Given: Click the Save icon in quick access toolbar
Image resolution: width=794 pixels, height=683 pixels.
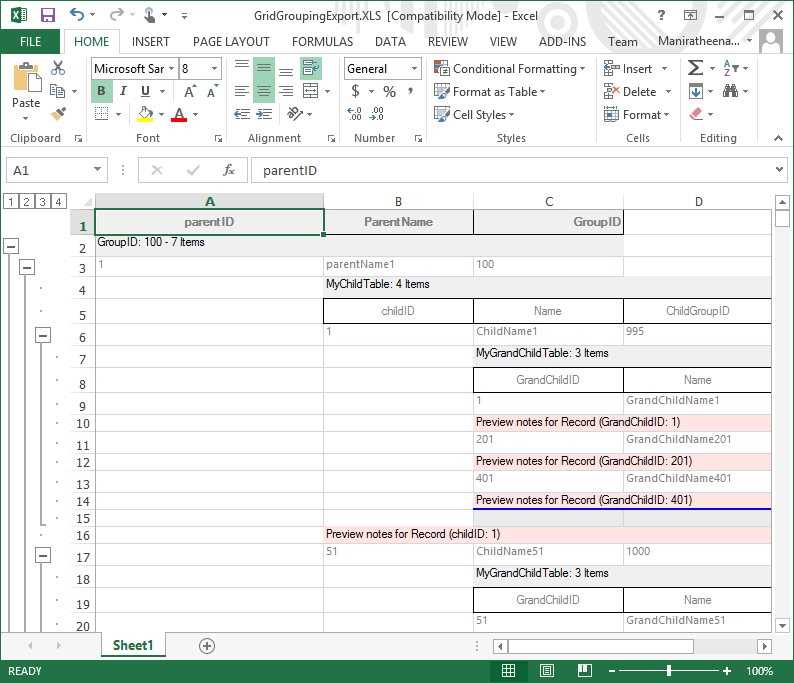Looking at the screenshot, I should point(47,15).
